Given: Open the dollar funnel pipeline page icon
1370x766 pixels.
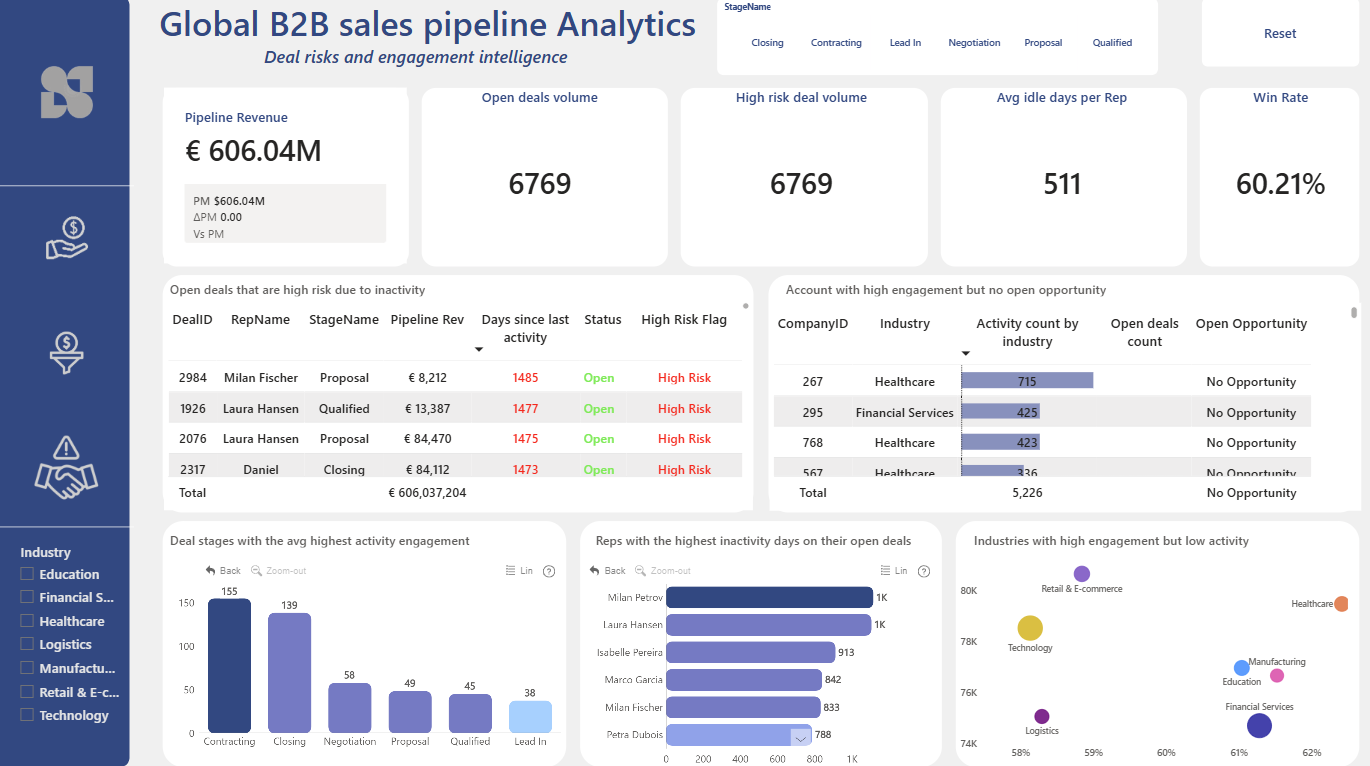Looking at the screenshot, I should [x=66, y=353].
